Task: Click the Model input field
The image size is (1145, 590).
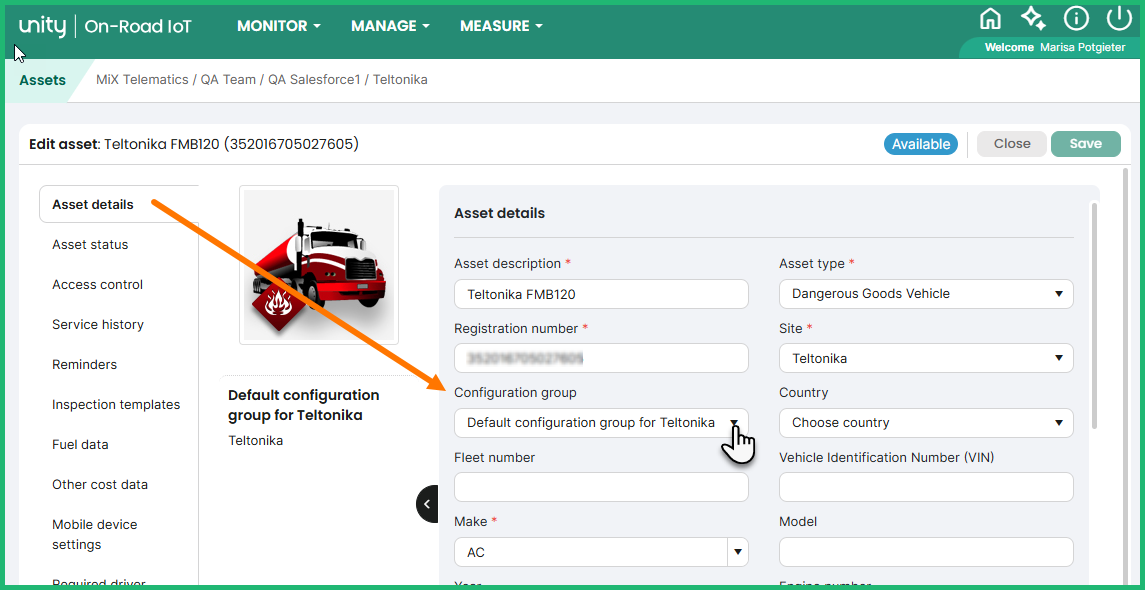Action: (926, 552)
